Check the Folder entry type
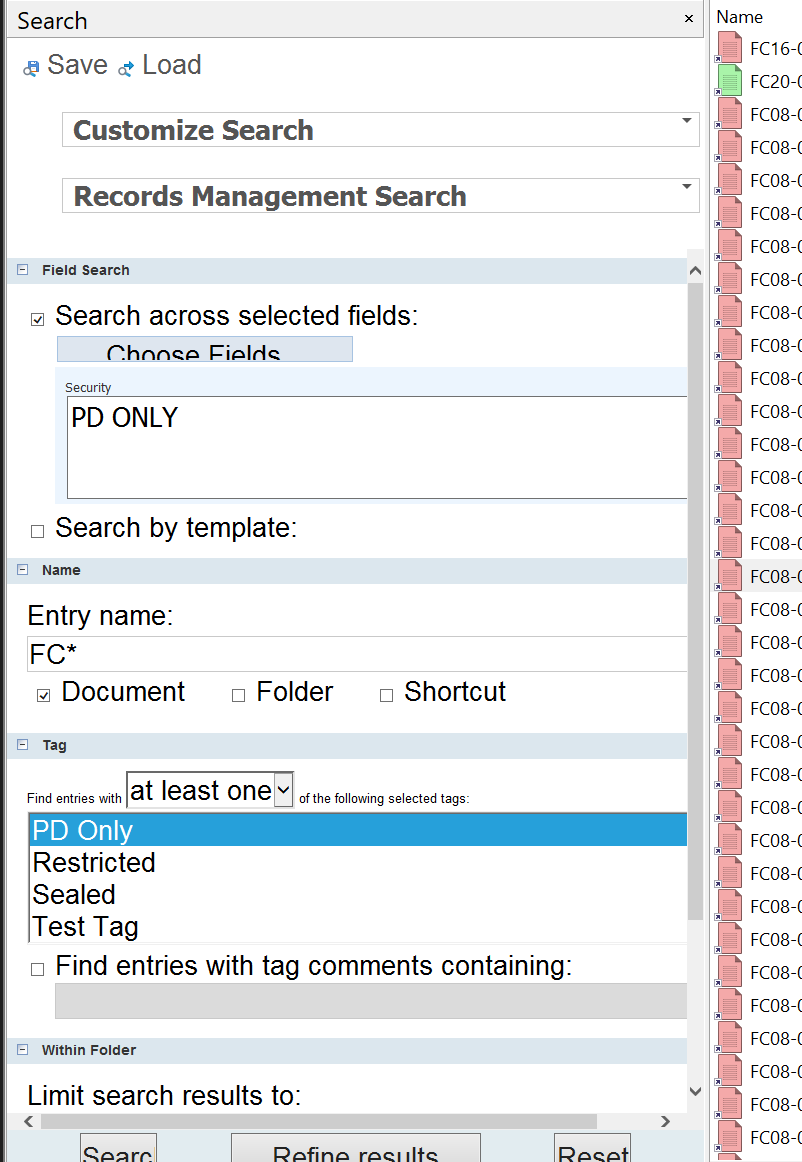802x1162 pixels. 238,696
